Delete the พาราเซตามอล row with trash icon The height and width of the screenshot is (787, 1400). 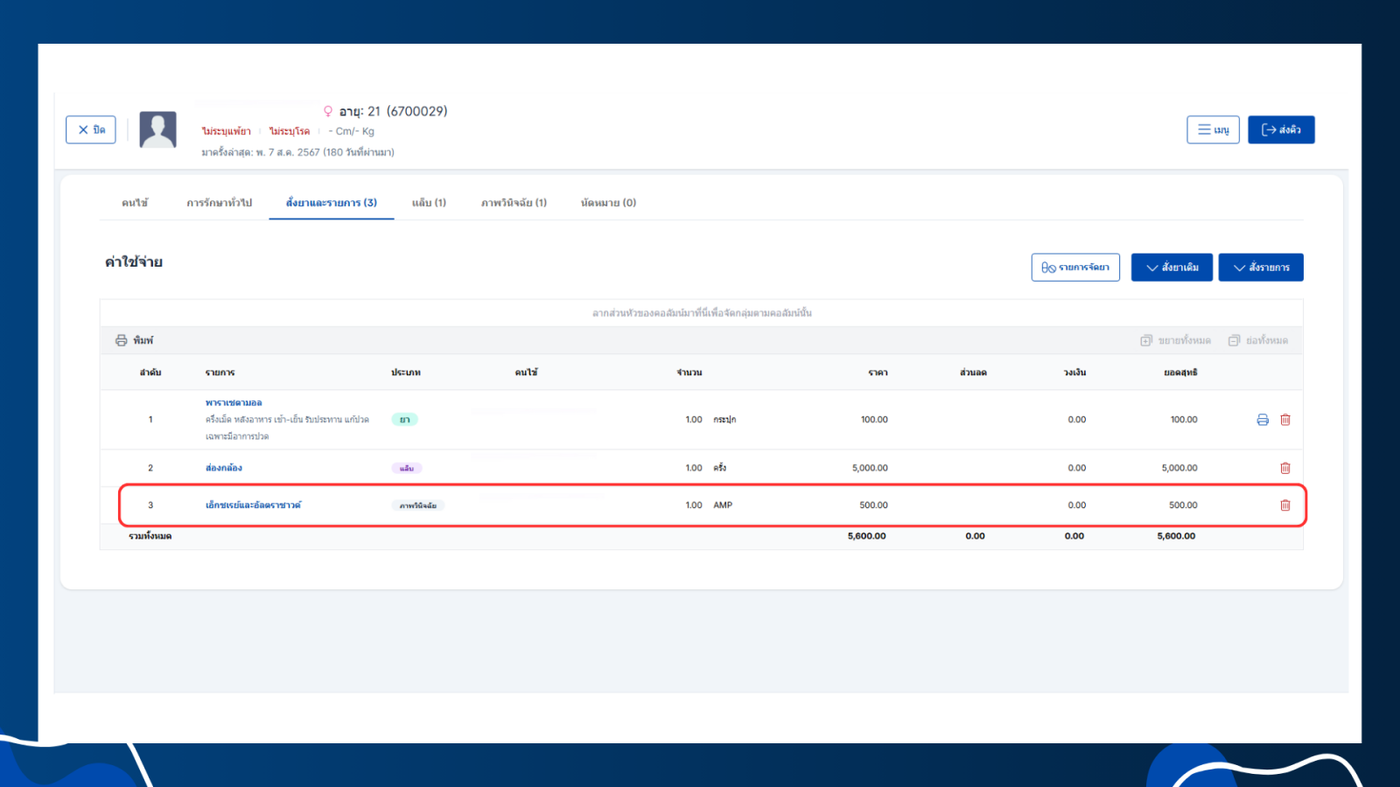tap(1285, 420)
